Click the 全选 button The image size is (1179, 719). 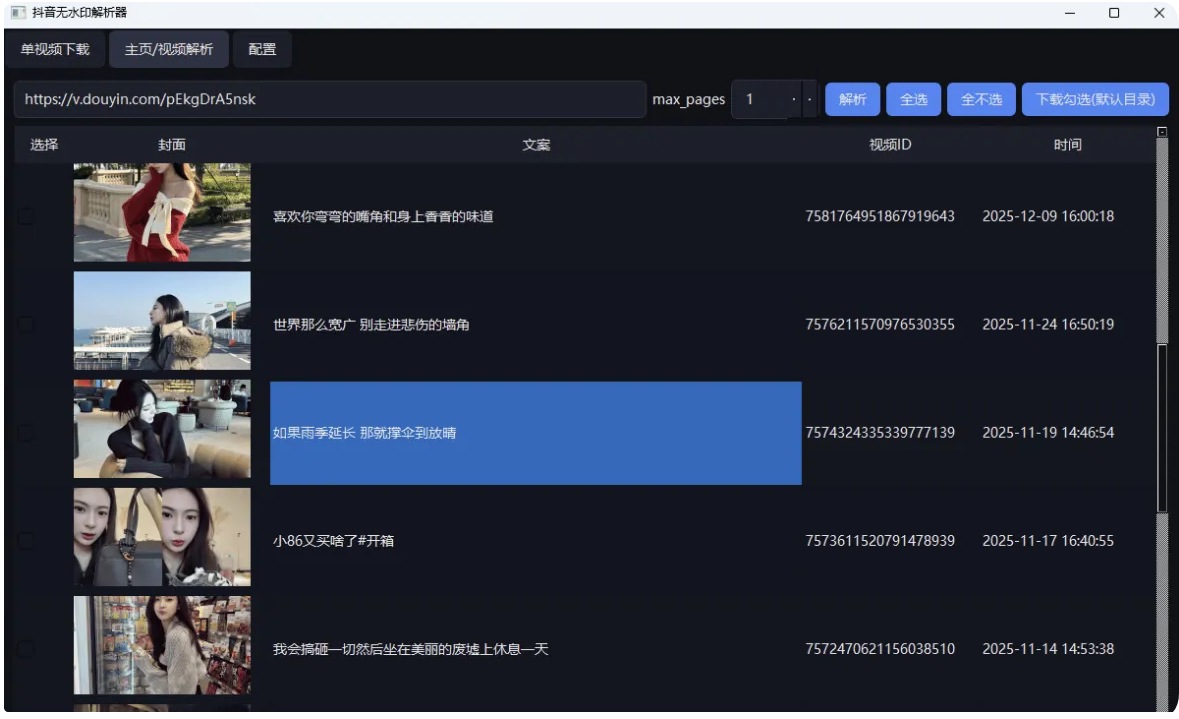(x=914, y=100)
